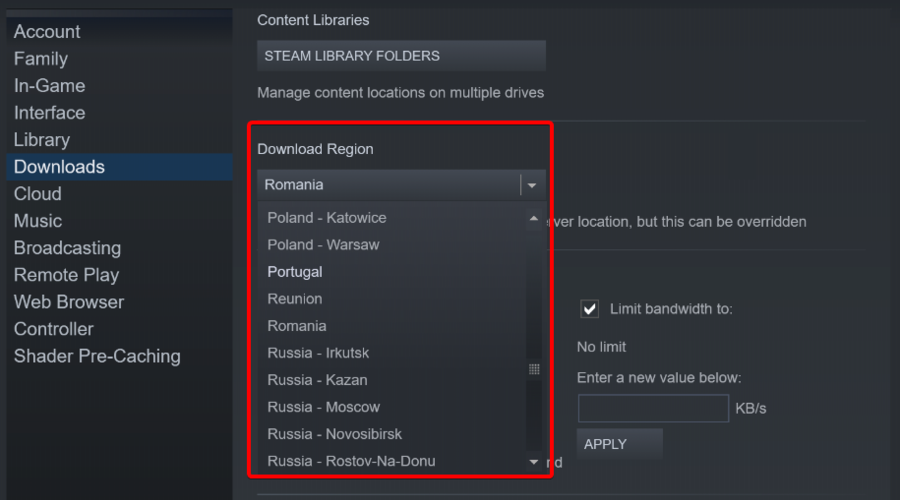Screen dimensions: 900x500
Task: Open the Download Region dropdown arrow
Action: tap(532, 185)
